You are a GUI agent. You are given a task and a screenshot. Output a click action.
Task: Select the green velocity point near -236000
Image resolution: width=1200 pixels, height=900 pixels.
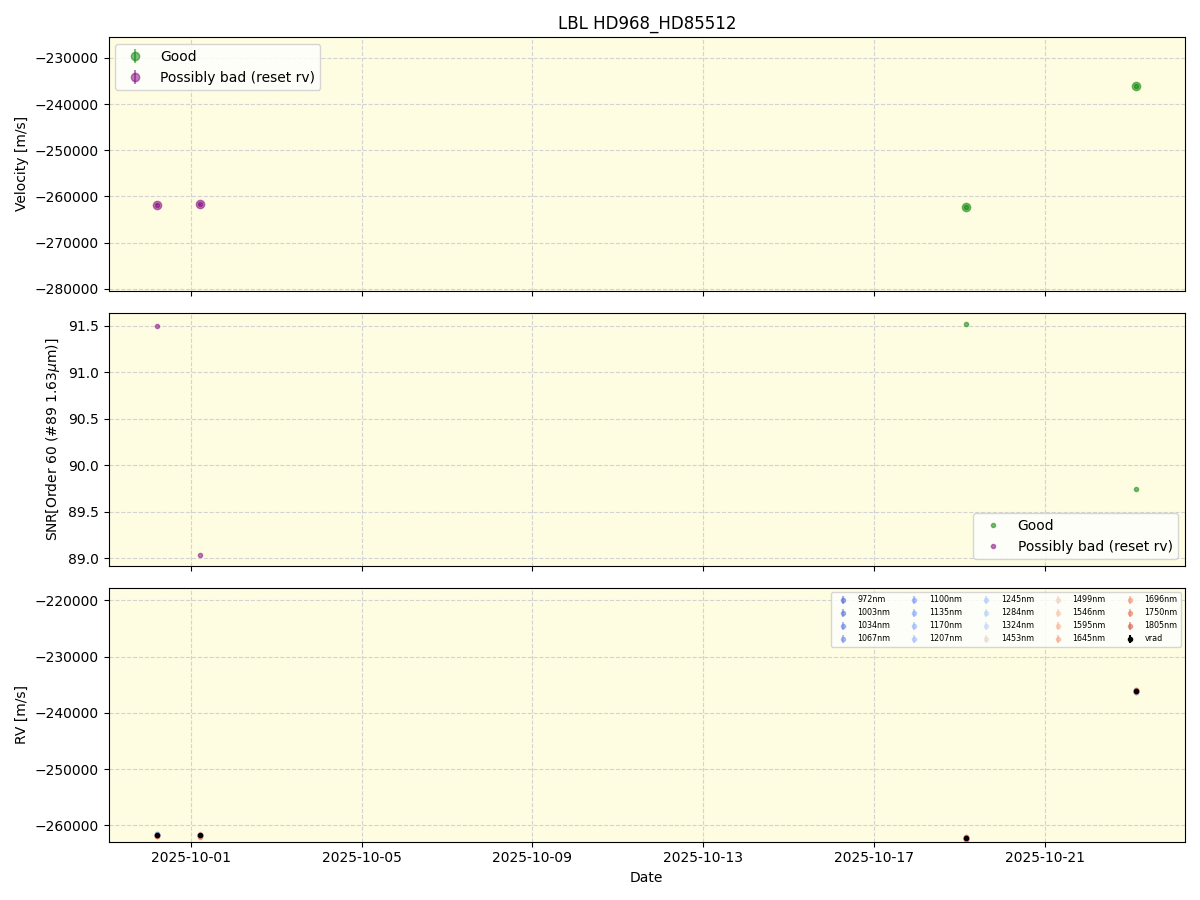1136,86
